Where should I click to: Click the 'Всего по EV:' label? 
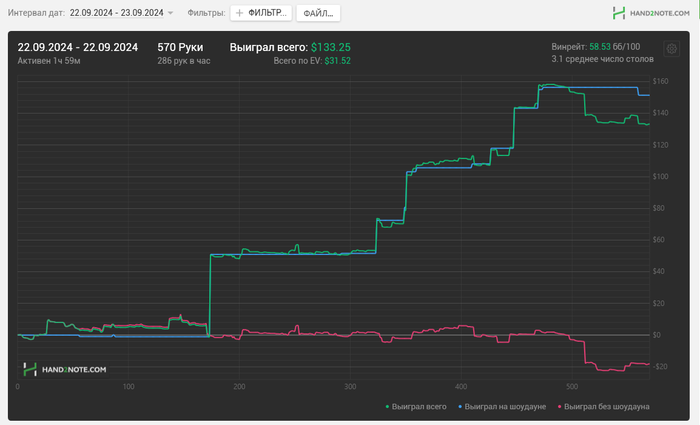pyautogui.click(x=298, y=61)
